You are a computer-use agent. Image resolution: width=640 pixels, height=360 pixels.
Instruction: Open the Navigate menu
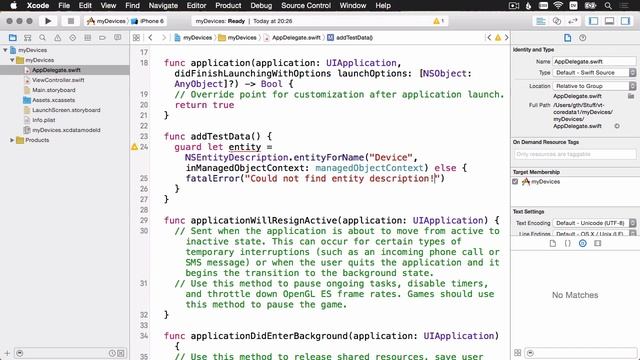pos(163,5)
